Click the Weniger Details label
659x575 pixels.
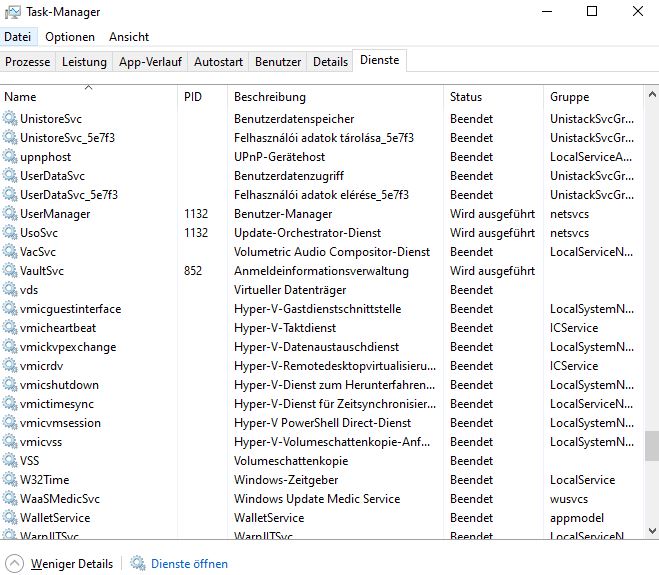tap(72, 564)
